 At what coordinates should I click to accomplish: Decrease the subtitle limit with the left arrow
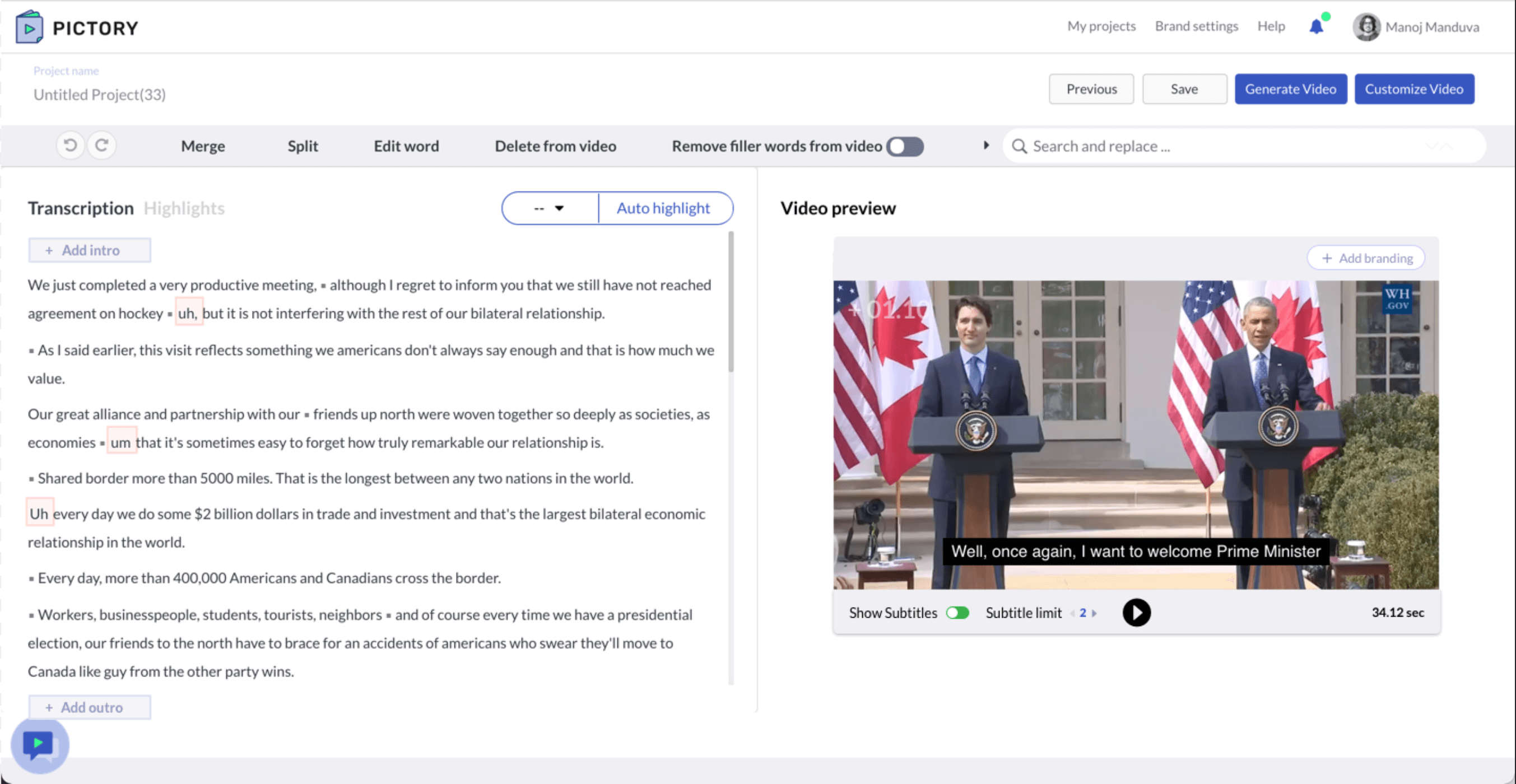click(1072, 613)
